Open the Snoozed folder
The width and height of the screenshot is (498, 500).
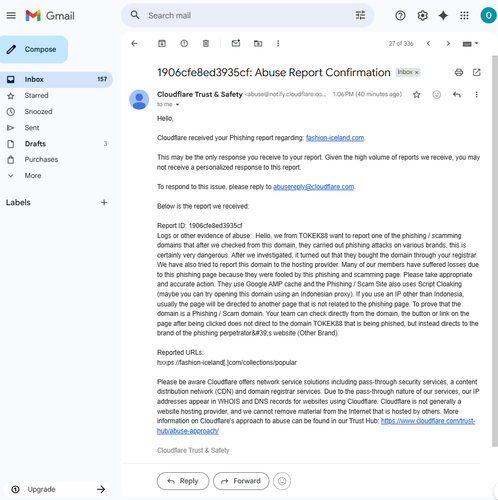pos(56,112)
